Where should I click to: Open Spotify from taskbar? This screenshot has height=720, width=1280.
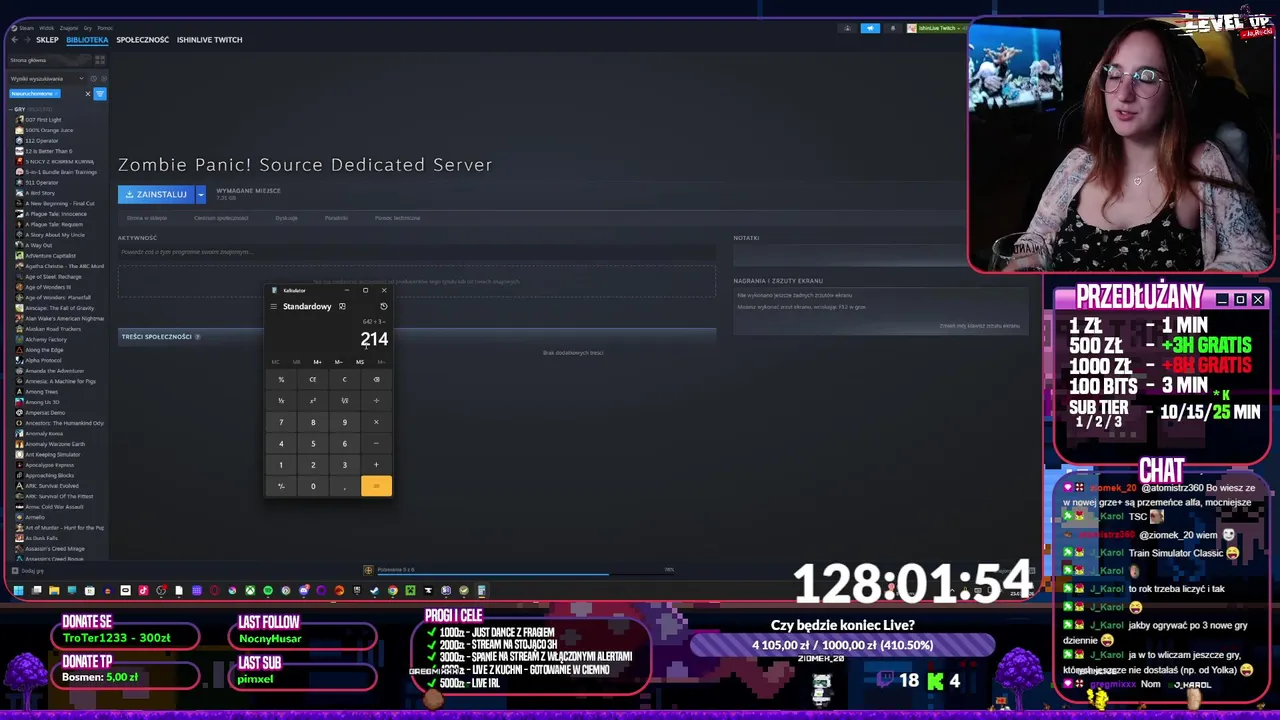pyautogui.click(x=268, y=590)
